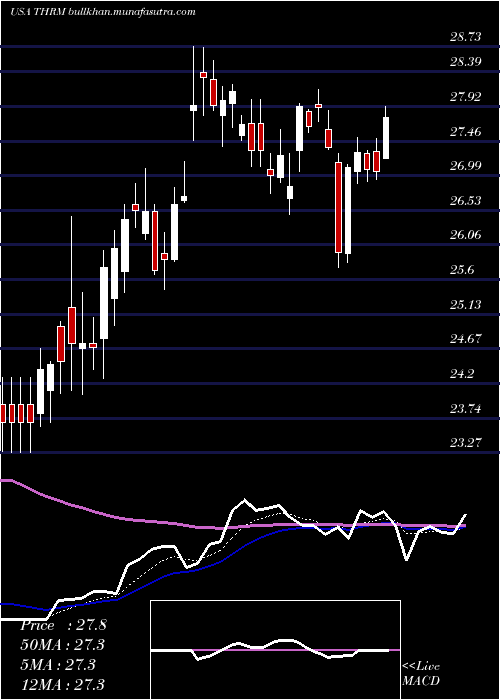Click the last white candlestick on the right
The width and height of the screenshot is (500, 700).
[x=386, y=138]
